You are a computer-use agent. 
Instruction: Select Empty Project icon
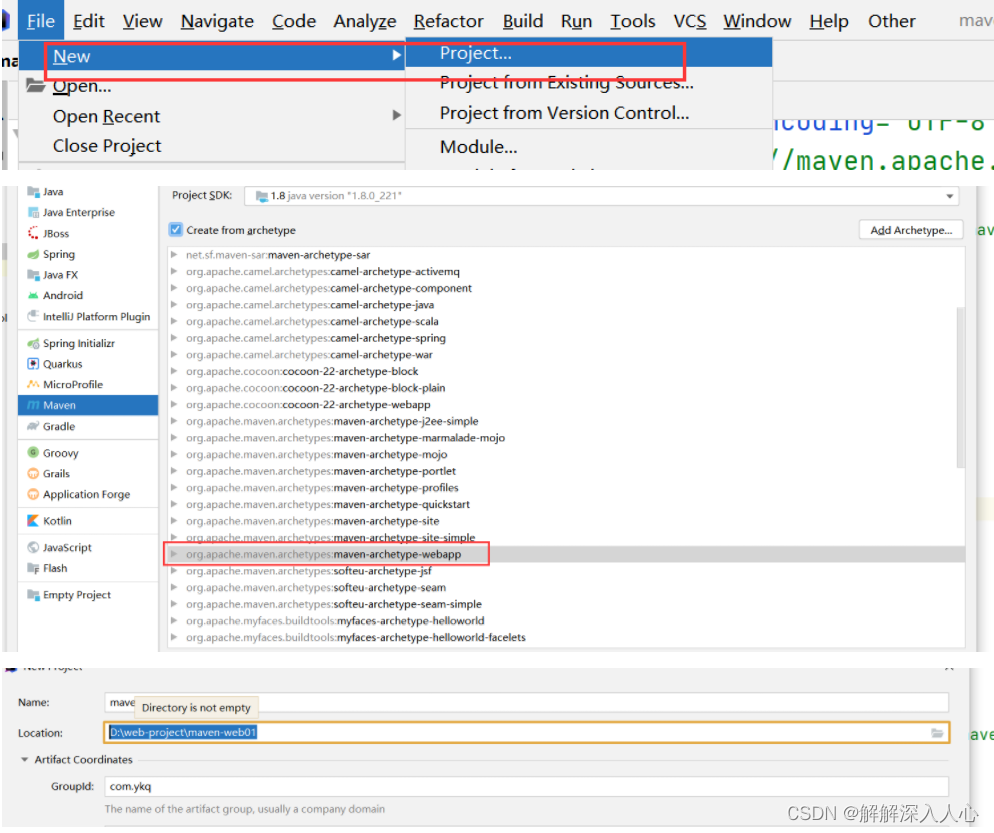[33, 595]
